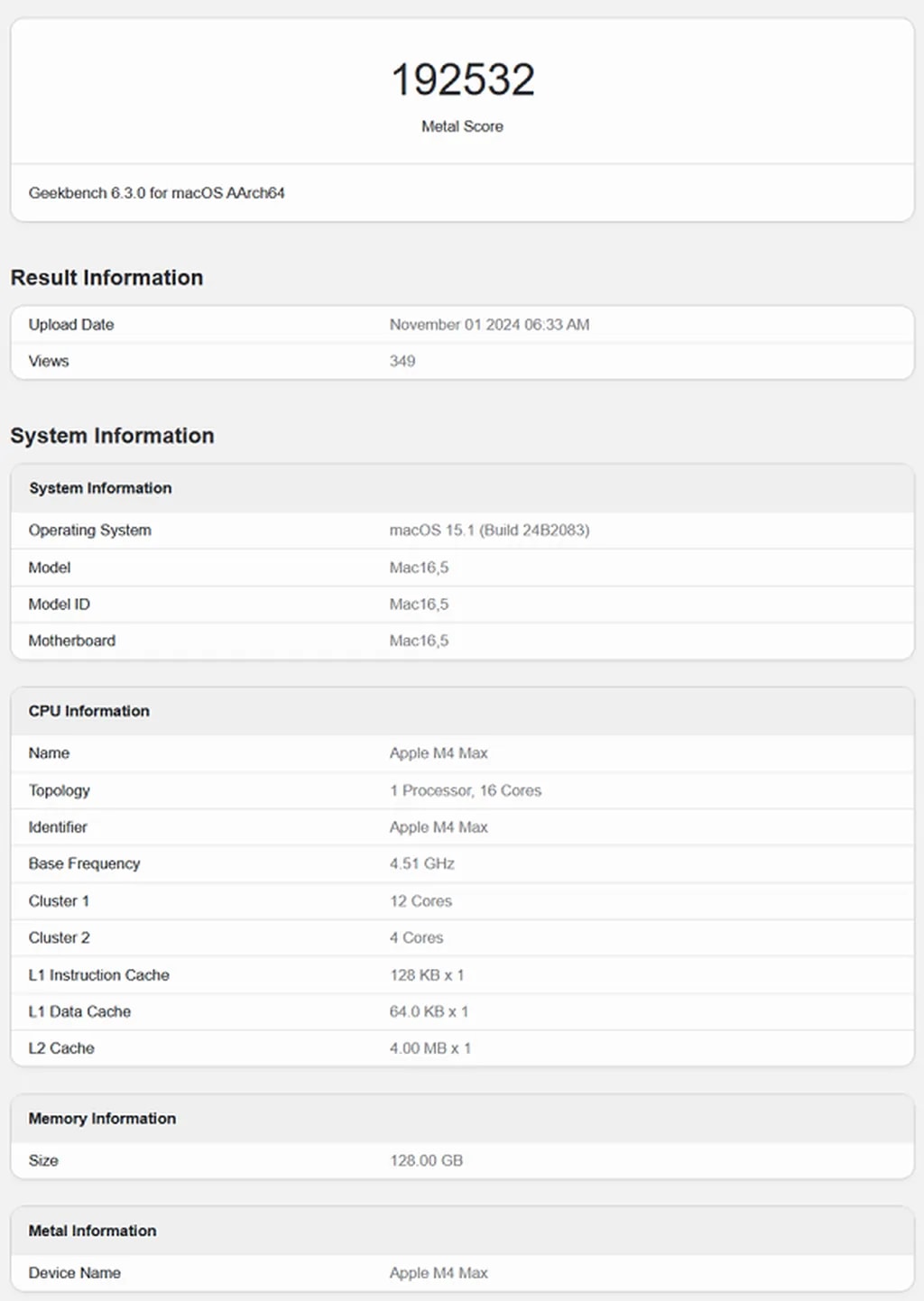
Task: Click the Views count 349
Action: [402, 361]
